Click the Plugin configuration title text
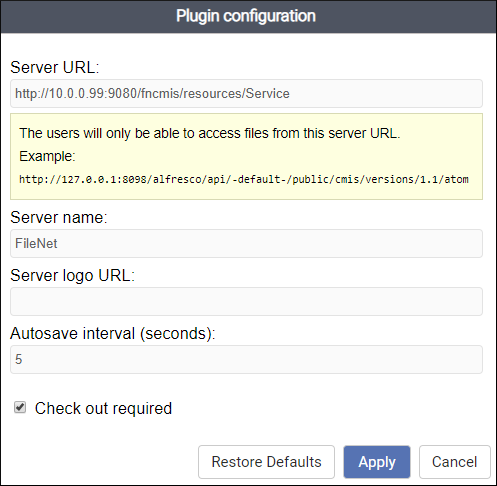 pyautogui.click(x=246, y=16)
